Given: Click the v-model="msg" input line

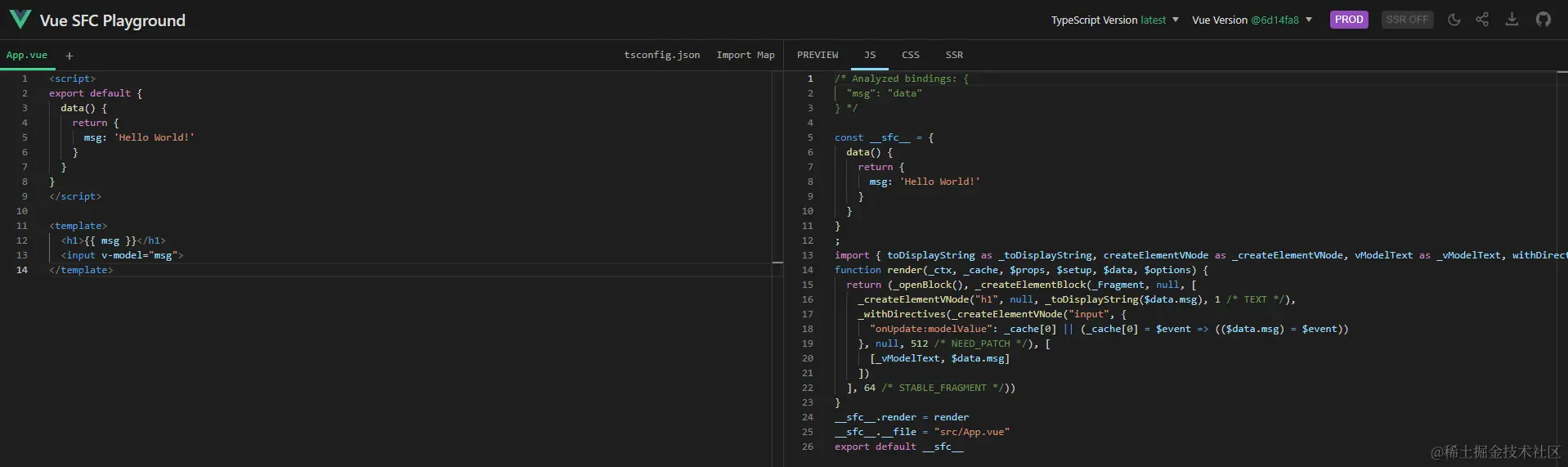Looking at the screenshot, I should click(122, 255).
